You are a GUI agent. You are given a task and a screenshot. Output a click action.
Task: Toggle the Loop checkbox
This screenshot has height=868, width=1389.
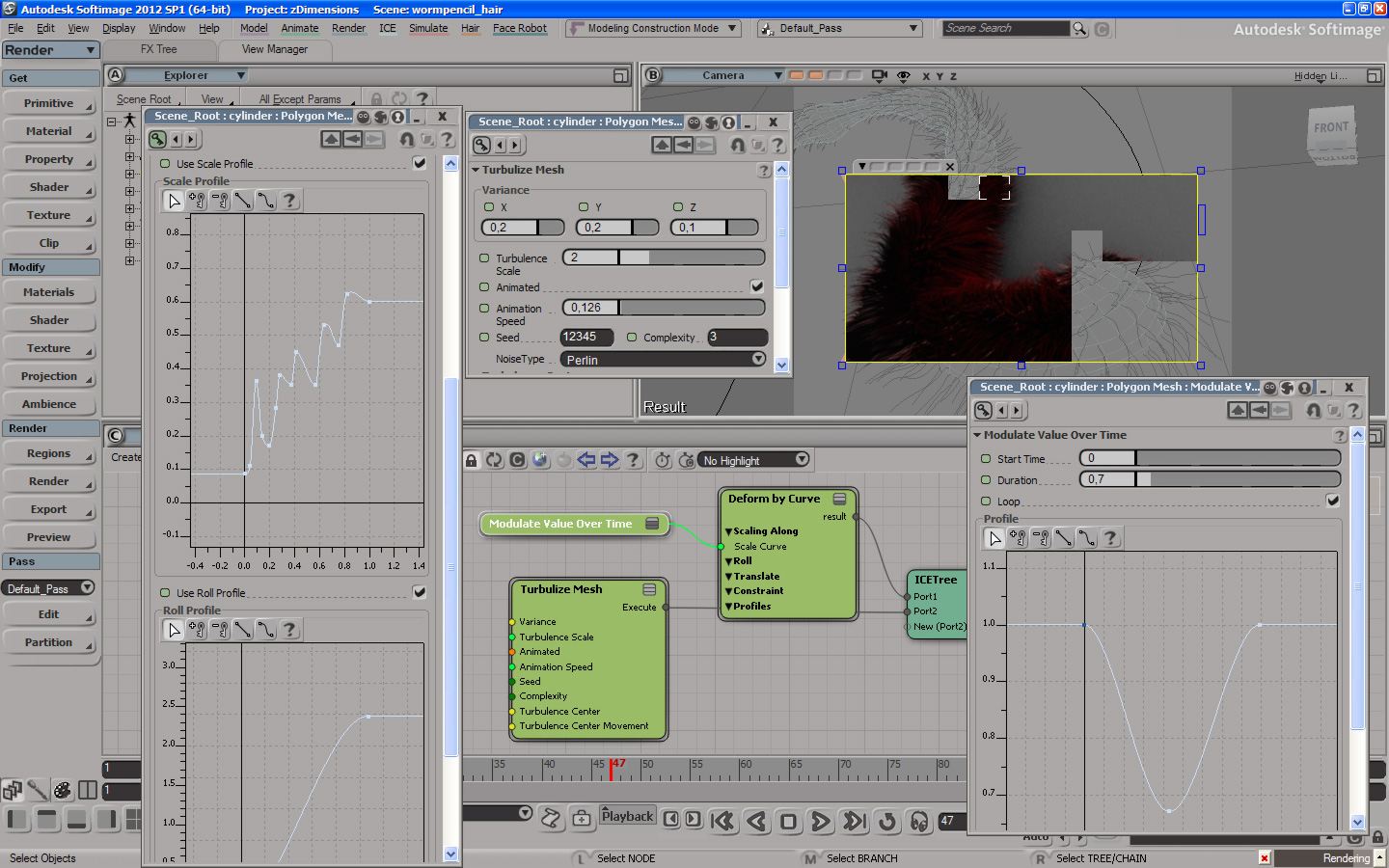1332,501
